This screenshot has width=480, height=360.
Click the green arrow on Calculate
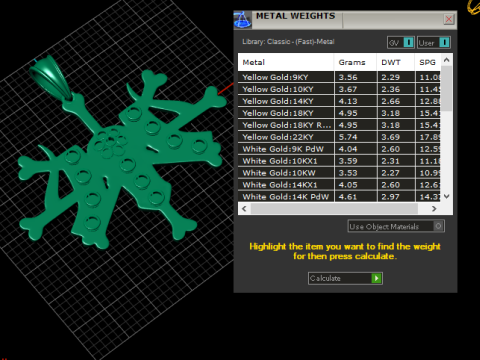[376, 278]
